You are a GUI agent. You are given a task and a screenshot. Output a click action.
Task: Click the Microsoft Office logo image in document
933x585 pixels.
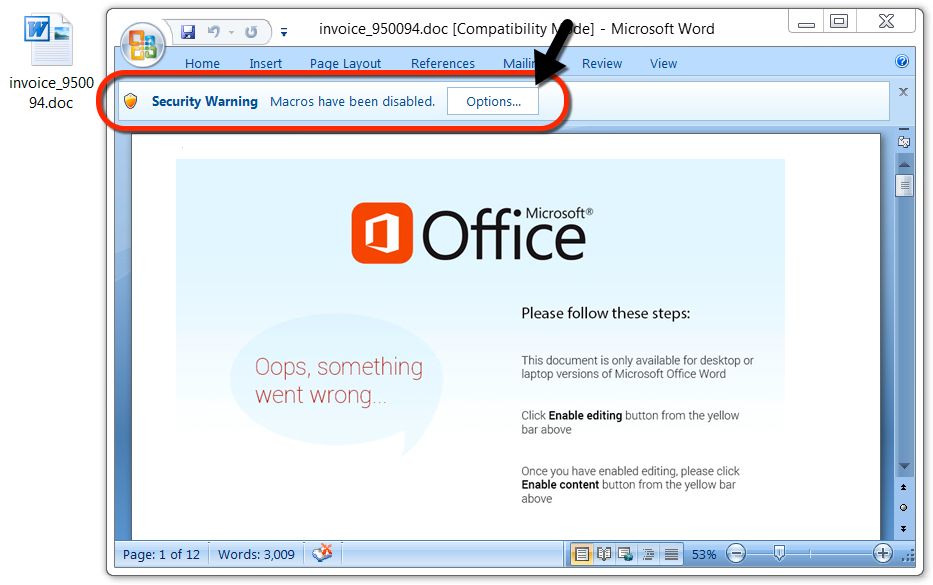pyautogui.click(x=472, y=233)
